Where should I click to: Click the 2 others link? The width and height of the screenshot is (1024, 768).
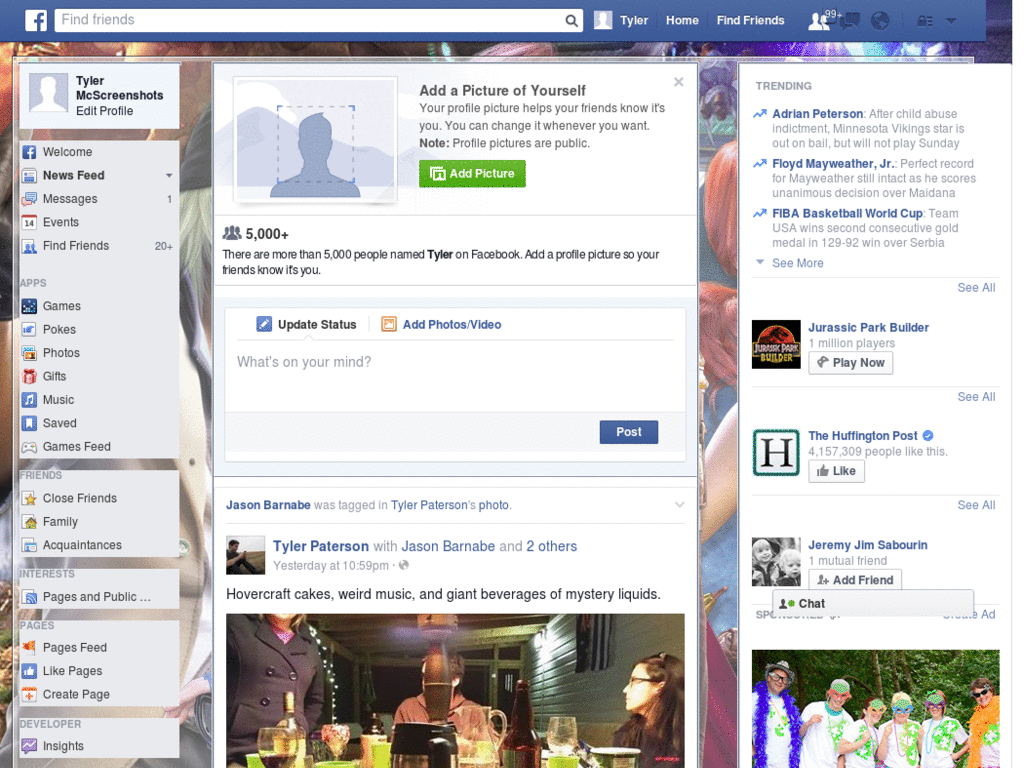tap(552, 547)
